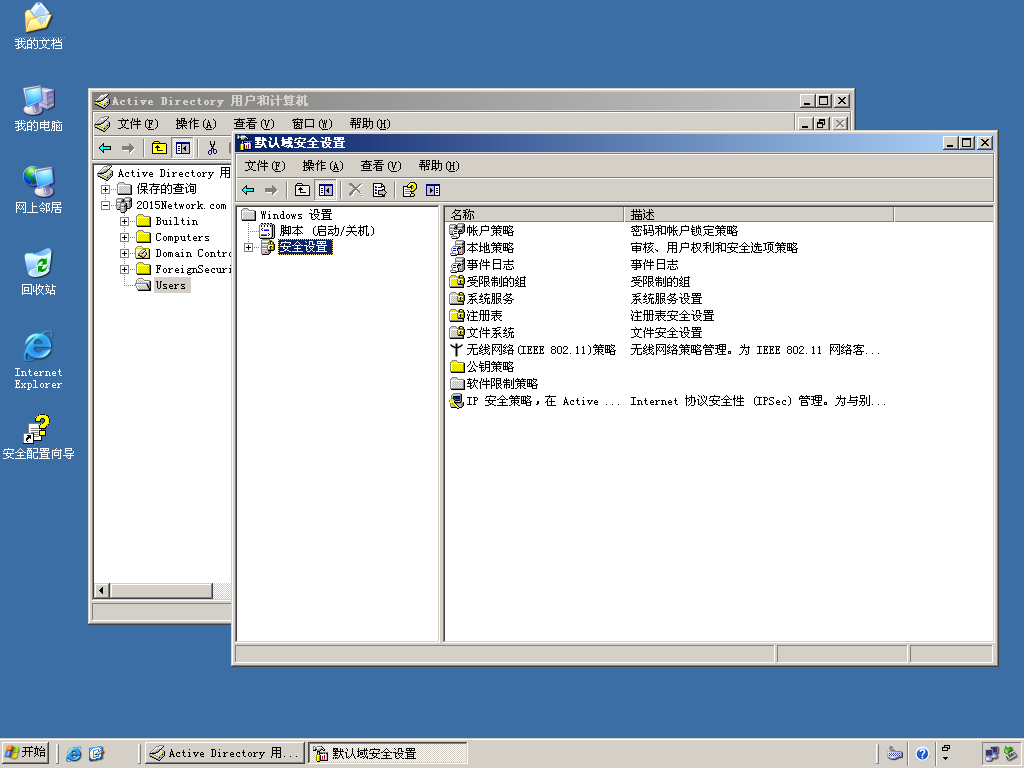Image resolution: width=1024 pixels, height=768 pixels.
Task: Expand the 安全设置 tree node
Action: click(x=248, y=247)
